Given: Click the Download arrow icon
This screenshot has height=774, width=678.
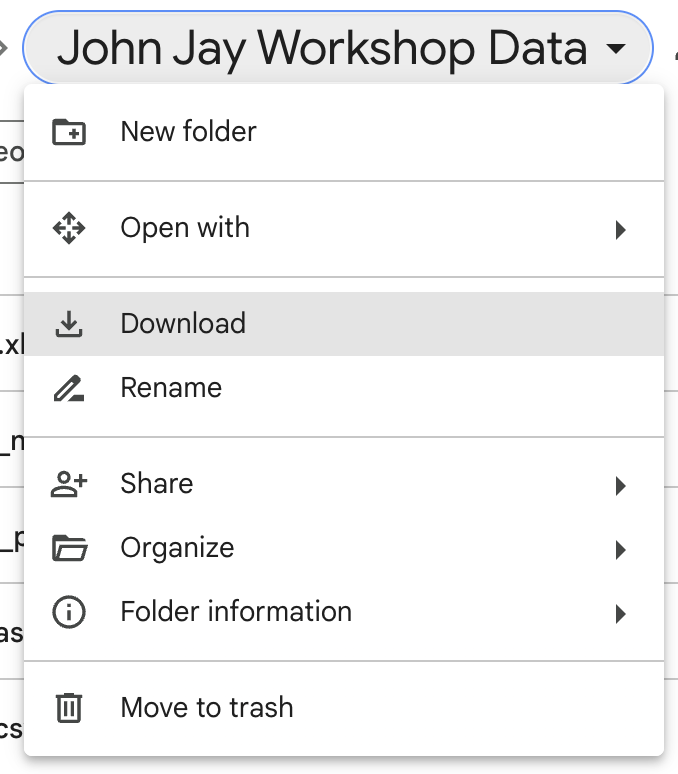Looking at the screenshot, I should (x=69, y=324).
